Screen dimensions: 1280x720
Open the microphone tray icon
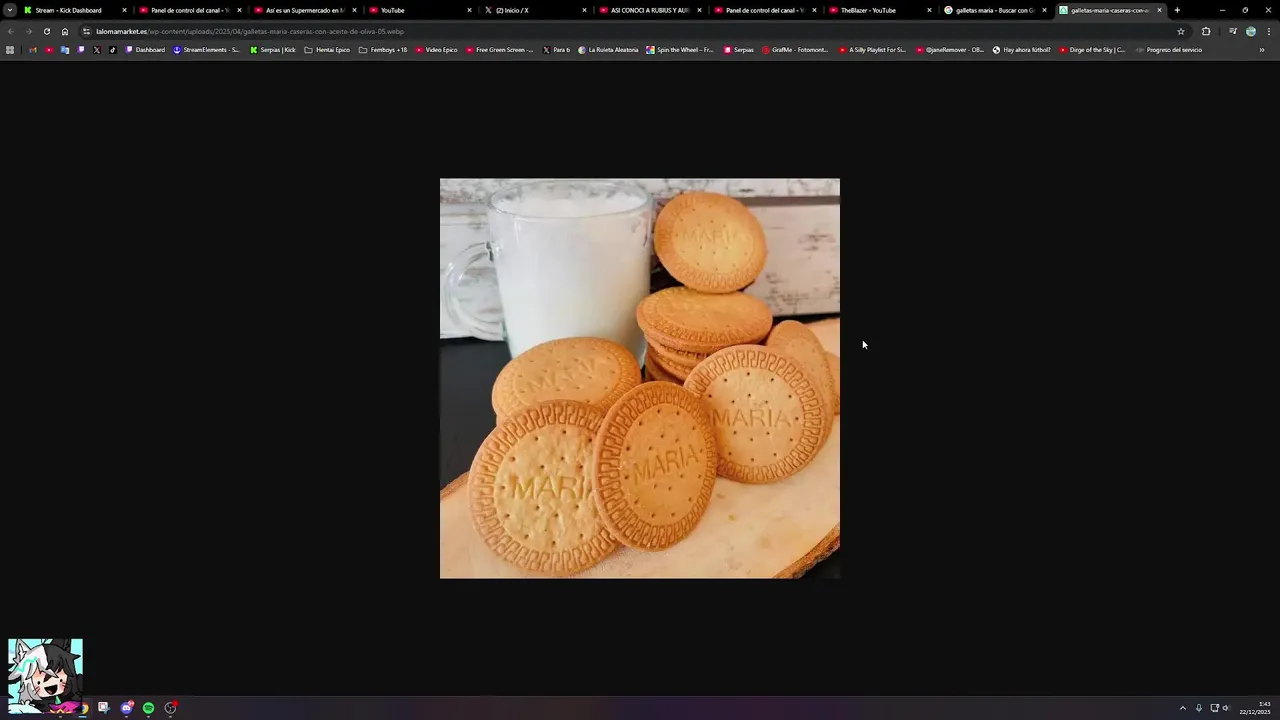pos(1199,708)
